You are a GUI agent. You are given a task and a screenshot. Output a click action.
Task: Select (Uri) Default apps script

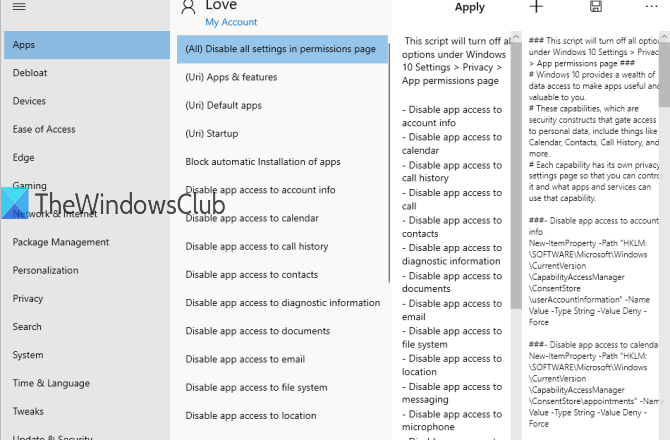(282, 106)
